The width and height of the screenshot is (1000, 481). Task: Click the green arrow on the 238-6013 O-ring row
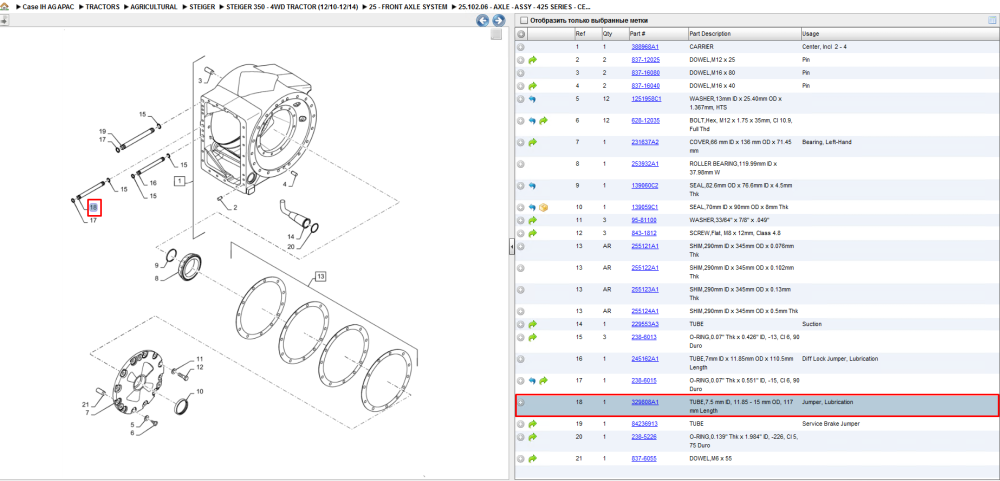point(533,337)
